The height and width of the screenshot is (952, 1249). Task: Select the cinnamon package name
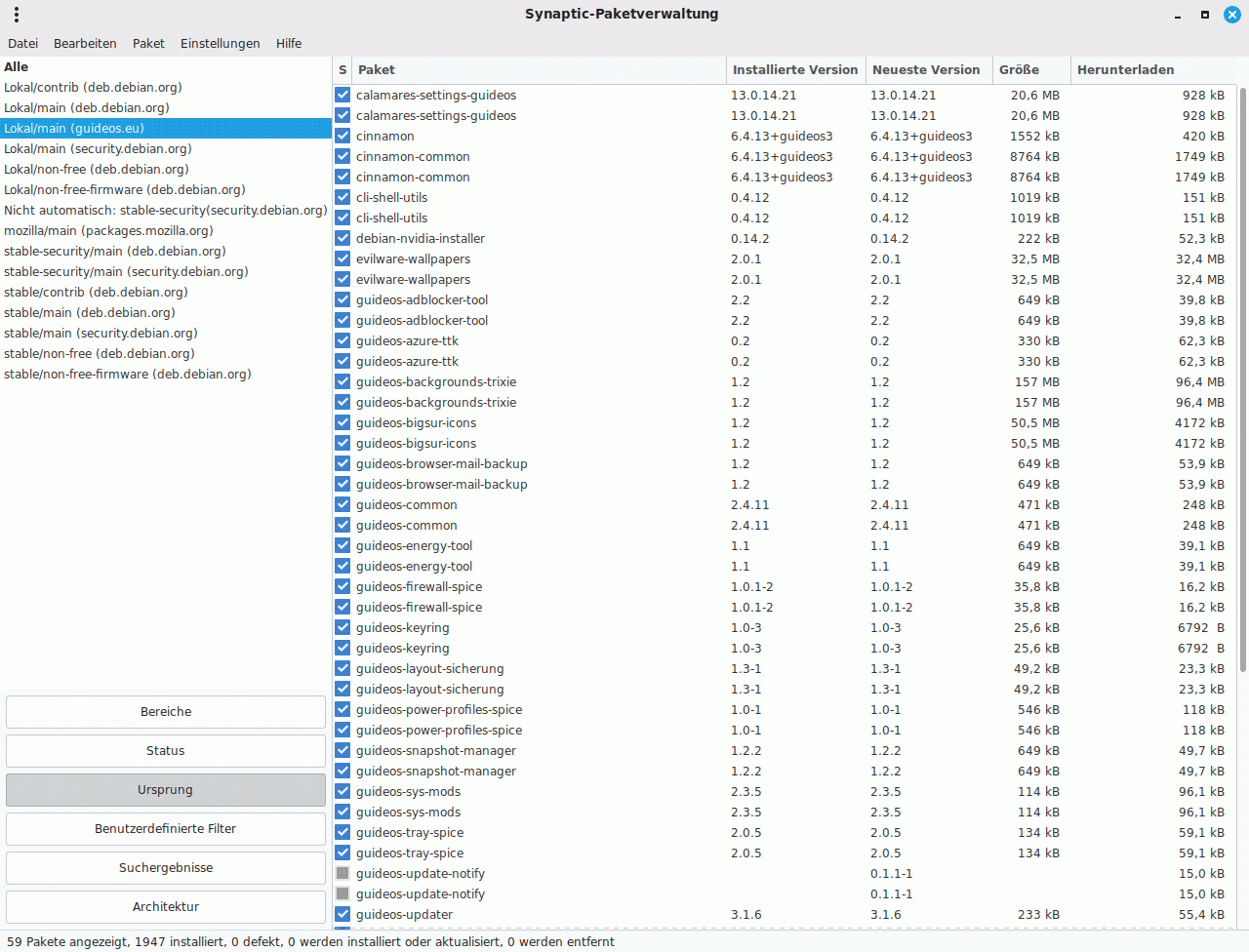pos(385,136)
